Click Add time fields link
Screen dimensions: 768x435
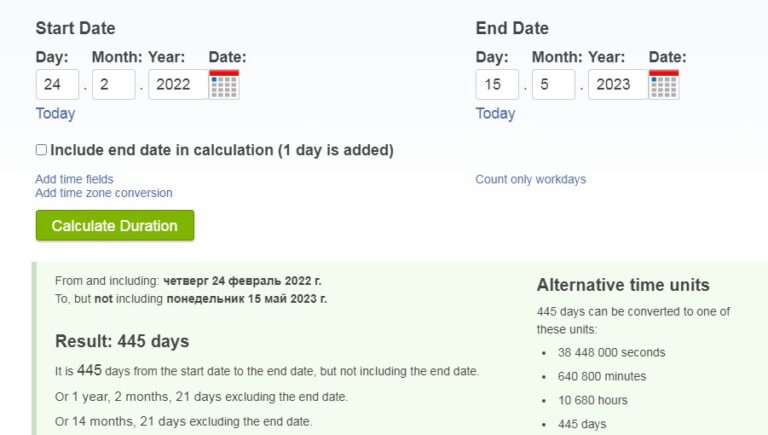(x=74, y=179)
